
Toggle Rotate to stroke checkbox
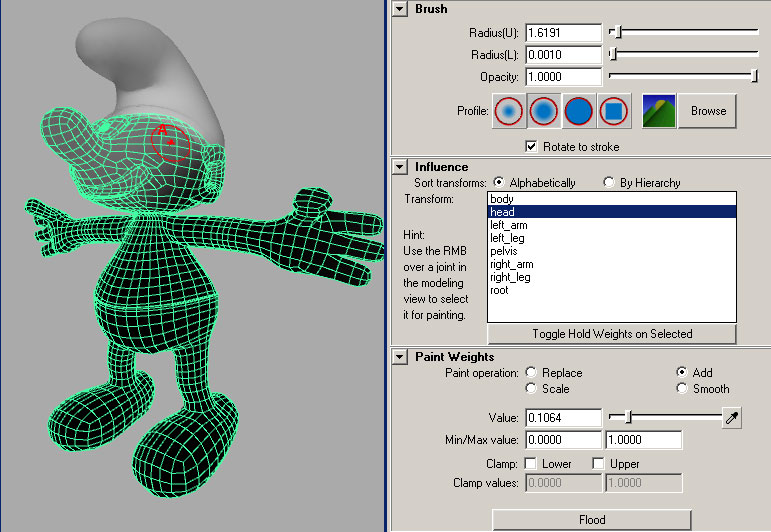[x=532, y=147]
